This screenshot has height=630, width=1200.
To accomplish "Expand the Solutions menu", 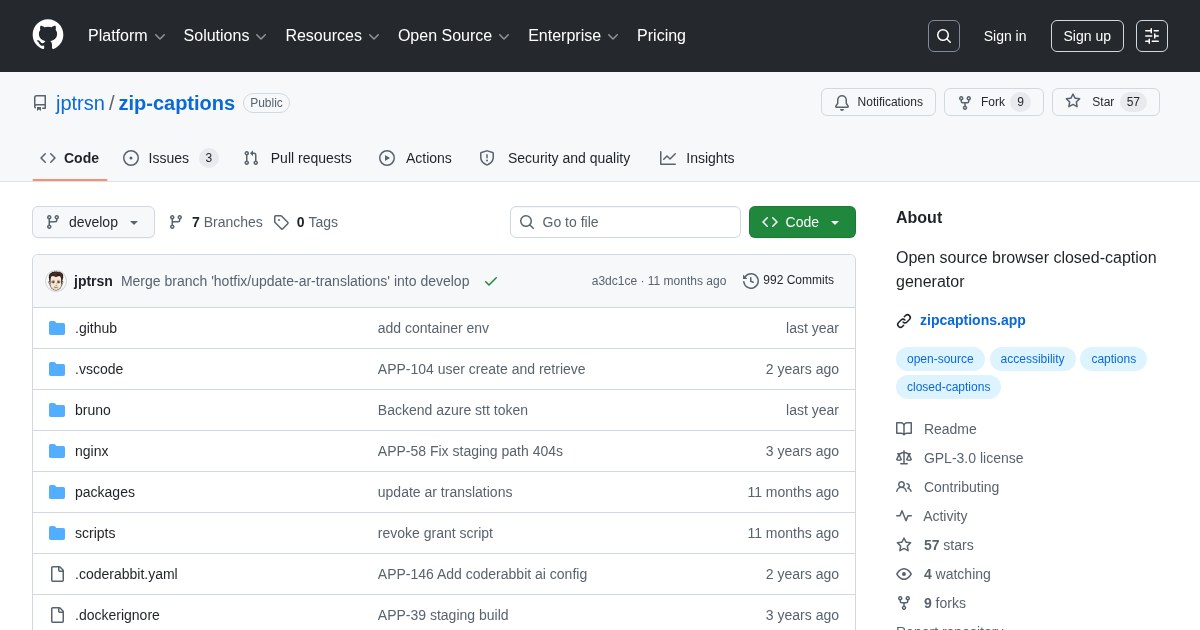I will click(225, 36).
